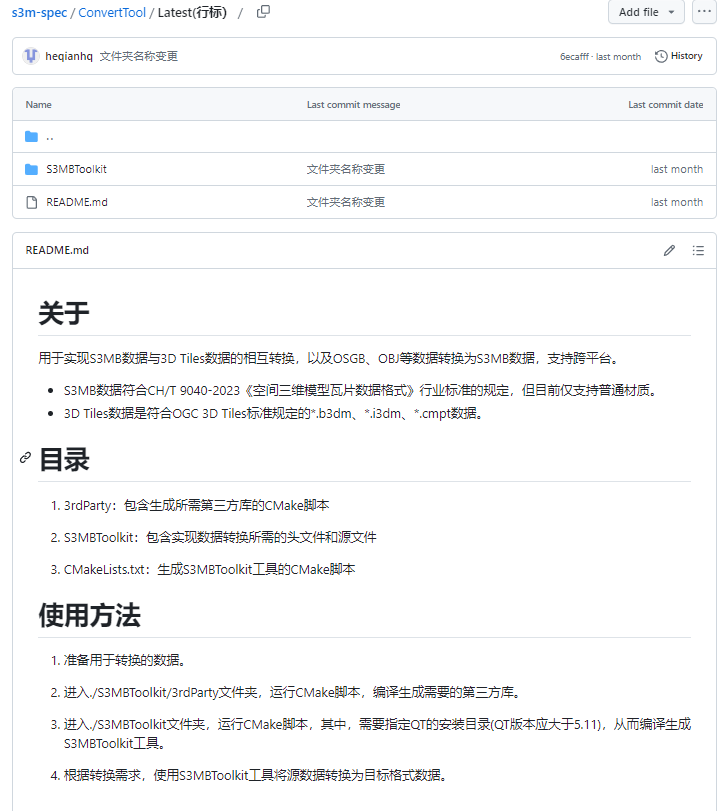Screen dimensions: 727x811
Task: Click the Latest(行标) breadcrumb text
Action: pos(192,12)
